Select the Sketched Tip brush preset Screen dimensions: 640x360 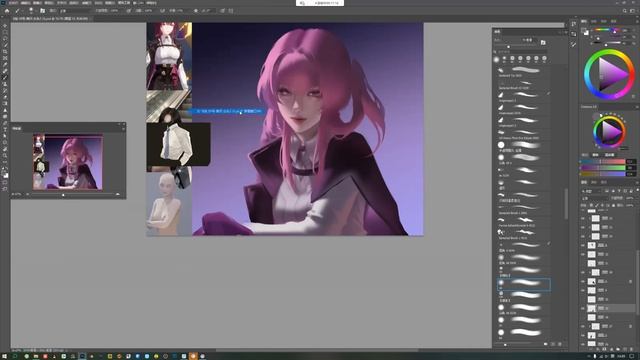tap(523, 72)
